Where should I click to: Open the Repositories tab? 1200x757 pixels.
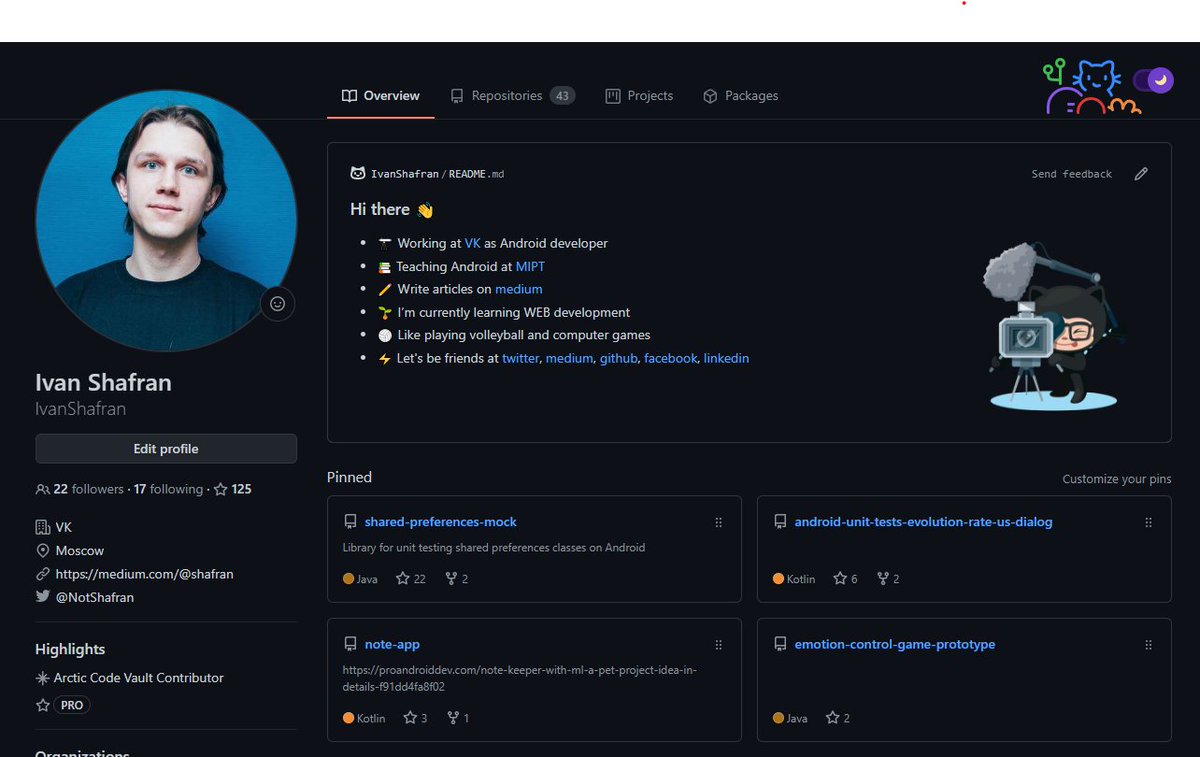tap(512, 96)
